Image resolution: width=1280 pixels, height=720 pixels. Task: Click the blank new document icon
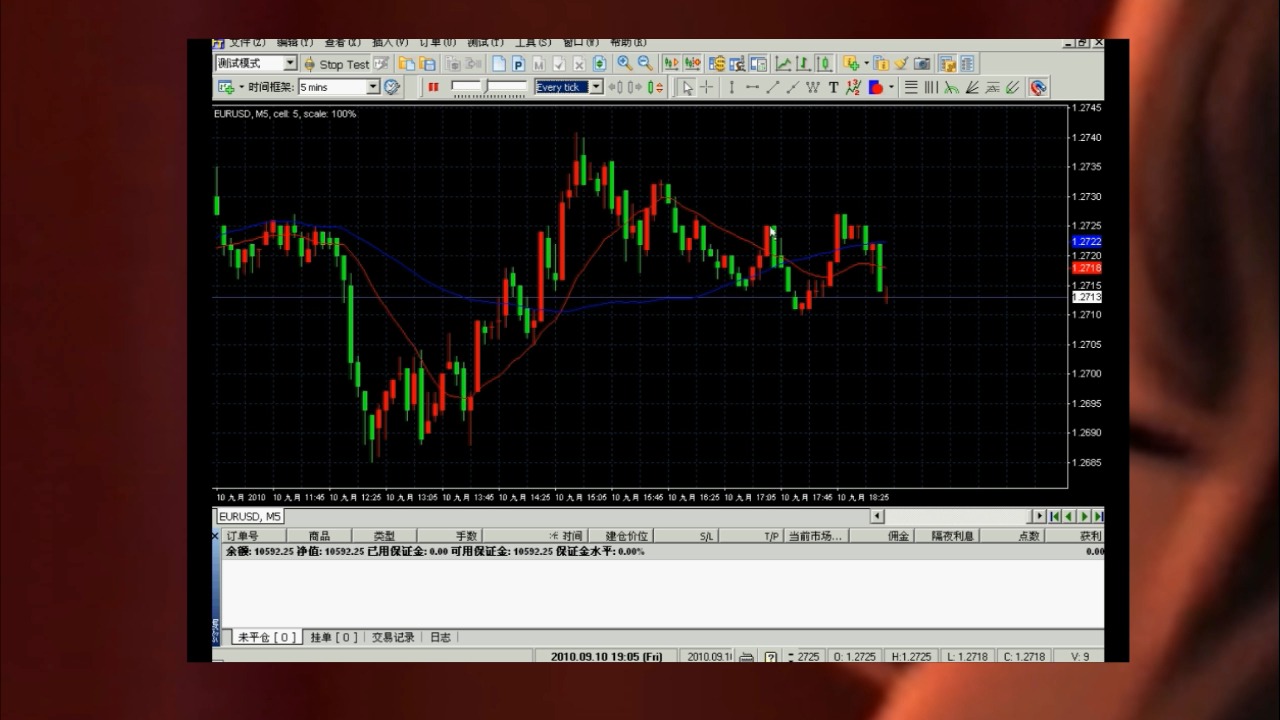[499, 64]
